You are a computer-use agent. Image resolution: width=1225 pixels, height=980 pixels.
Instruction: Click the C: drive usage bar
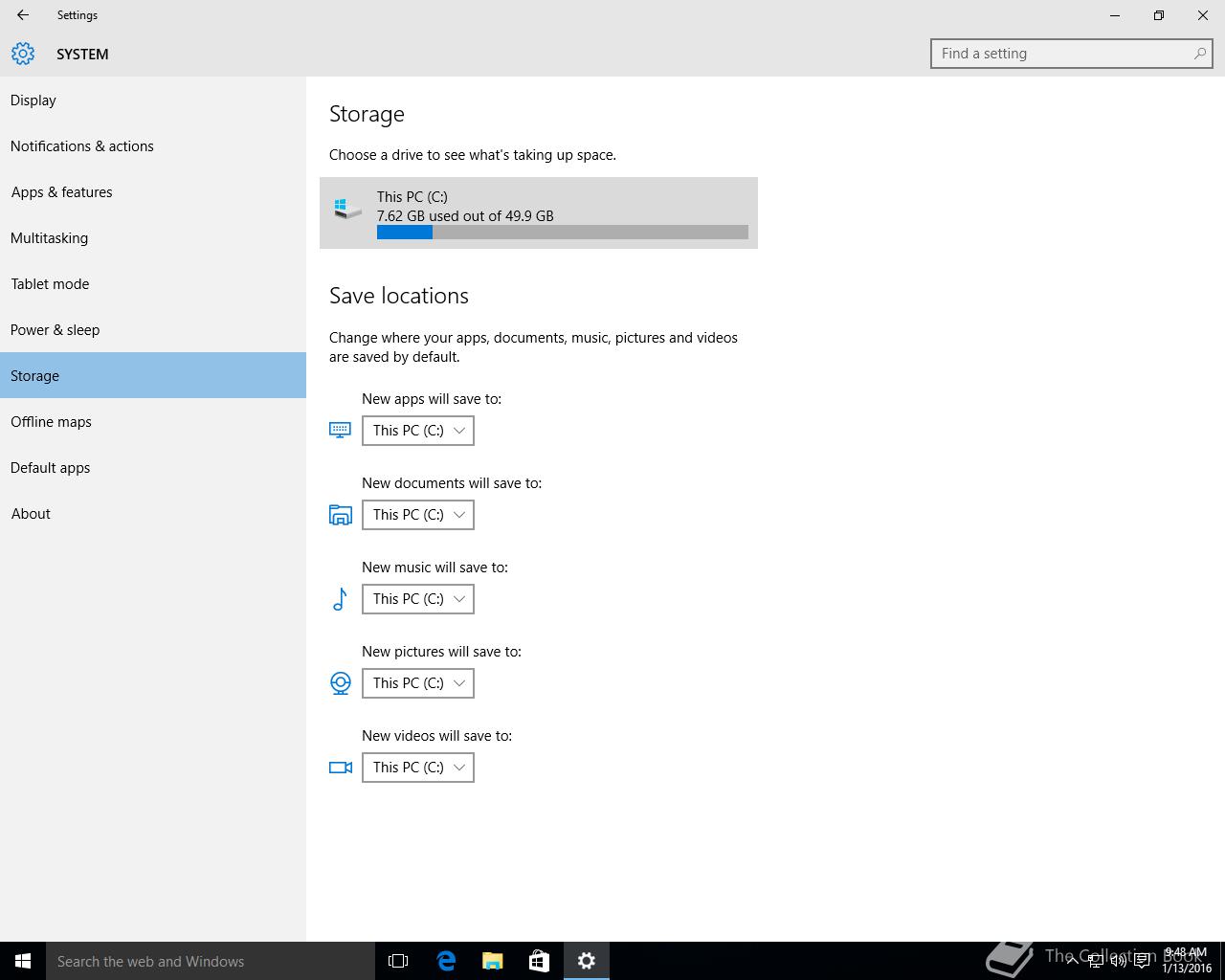tap(563, 233)
